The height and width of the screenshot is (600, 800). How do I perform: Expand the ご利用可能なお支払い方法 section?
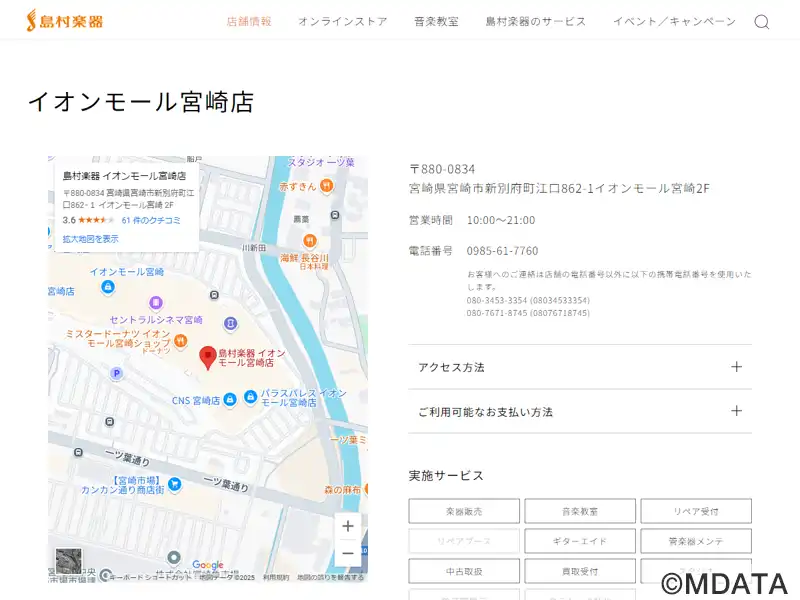point(580,412)
